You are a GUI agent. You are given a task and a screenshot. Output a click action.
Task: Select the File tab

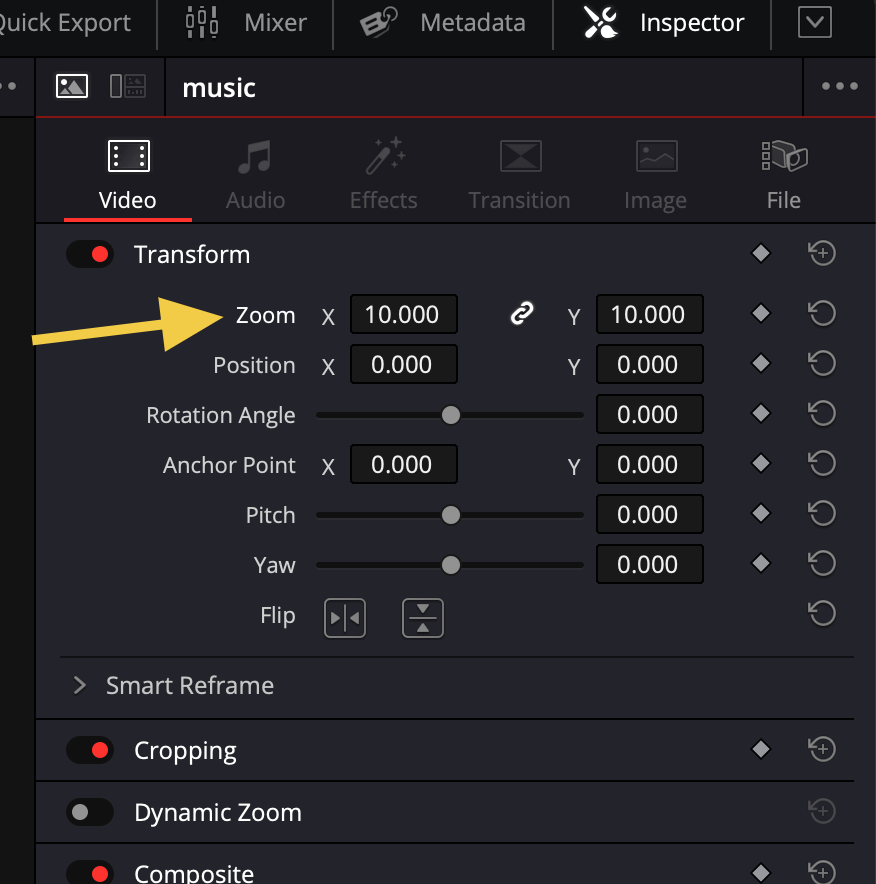[x=784, y=175]
